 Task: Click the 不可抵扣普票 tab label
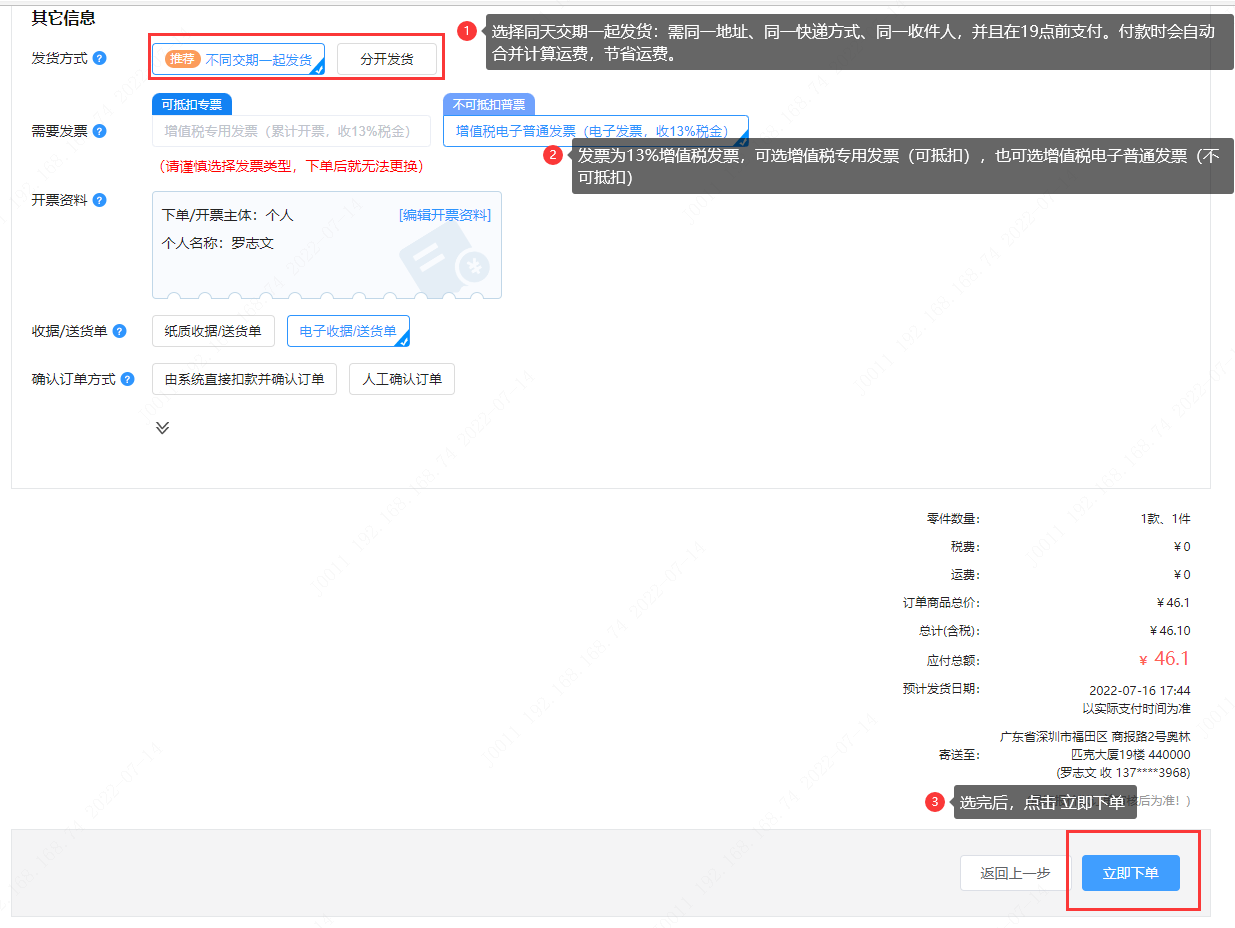click(488, 104)
